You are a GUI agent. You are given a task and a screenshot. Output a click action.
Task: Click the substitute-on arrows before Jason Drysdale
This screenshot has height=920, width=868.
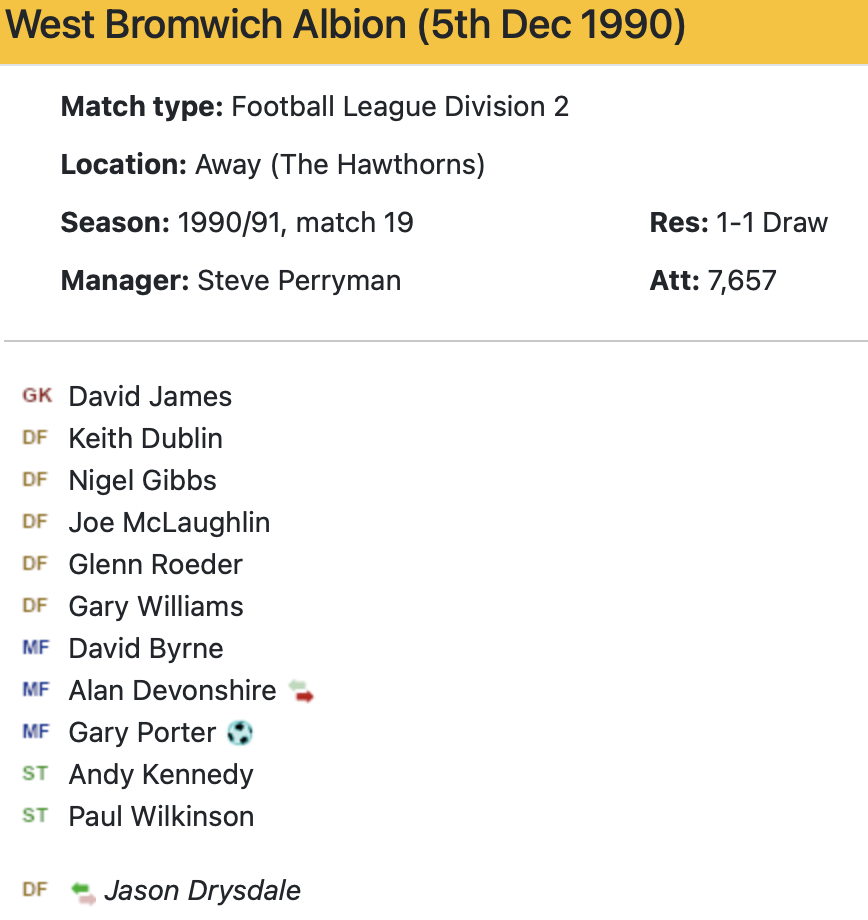84,891
